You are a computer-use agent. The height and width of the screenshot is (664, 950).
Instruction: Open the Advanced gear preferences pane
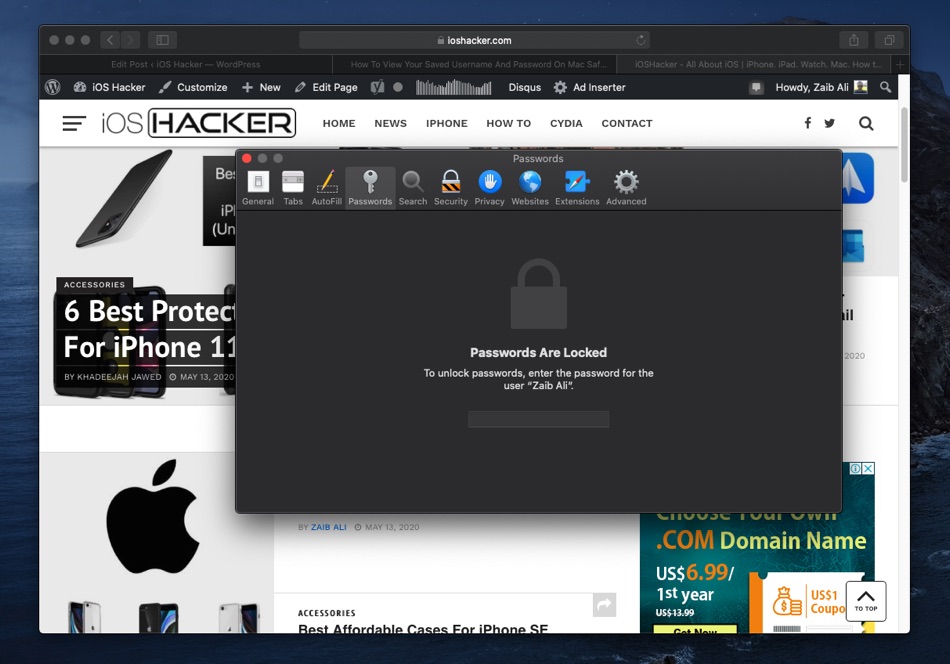(x=626, y=188)
